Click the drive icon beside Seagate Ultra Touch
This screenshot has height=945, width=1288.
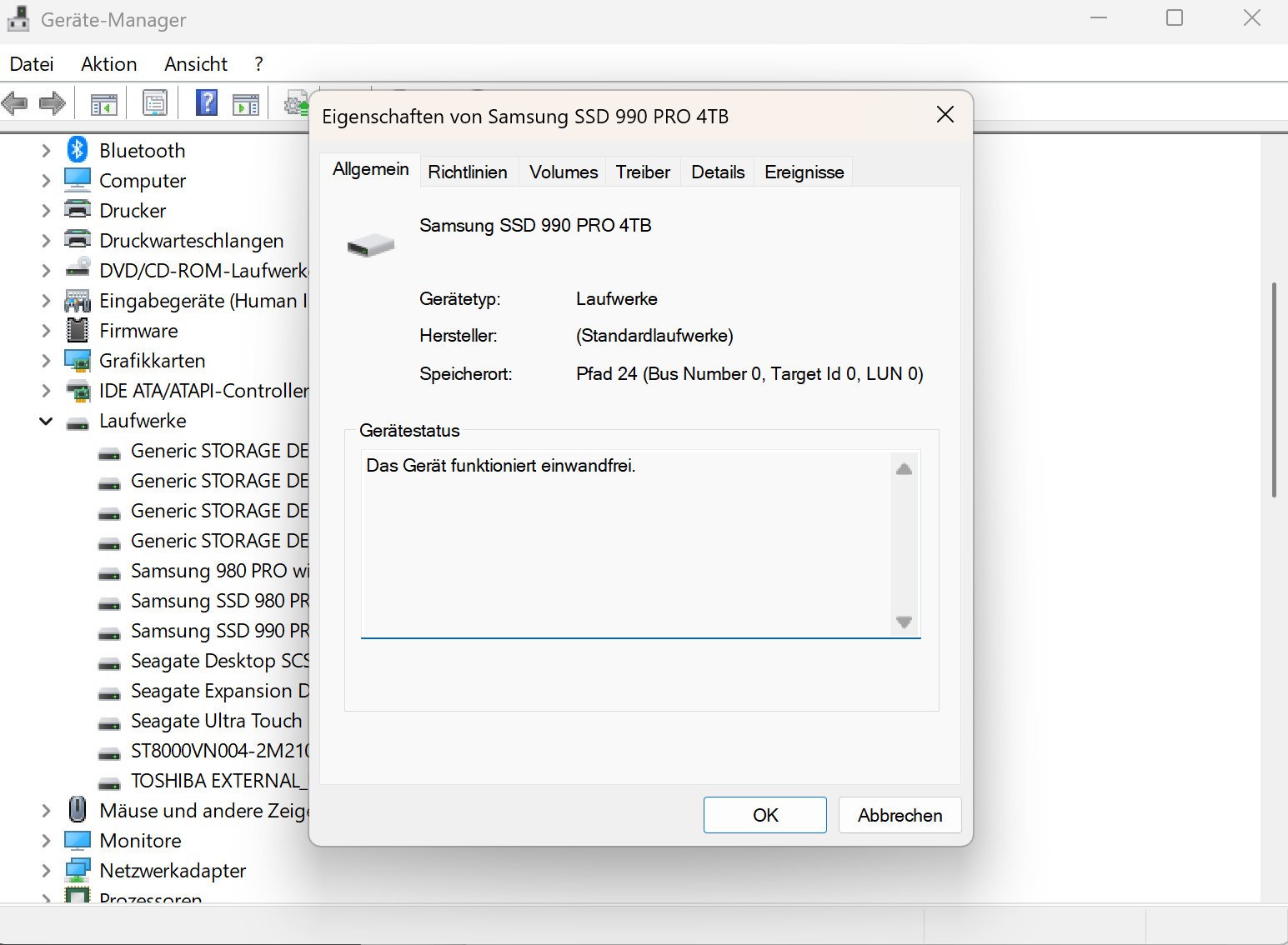[x=109, y=723]
